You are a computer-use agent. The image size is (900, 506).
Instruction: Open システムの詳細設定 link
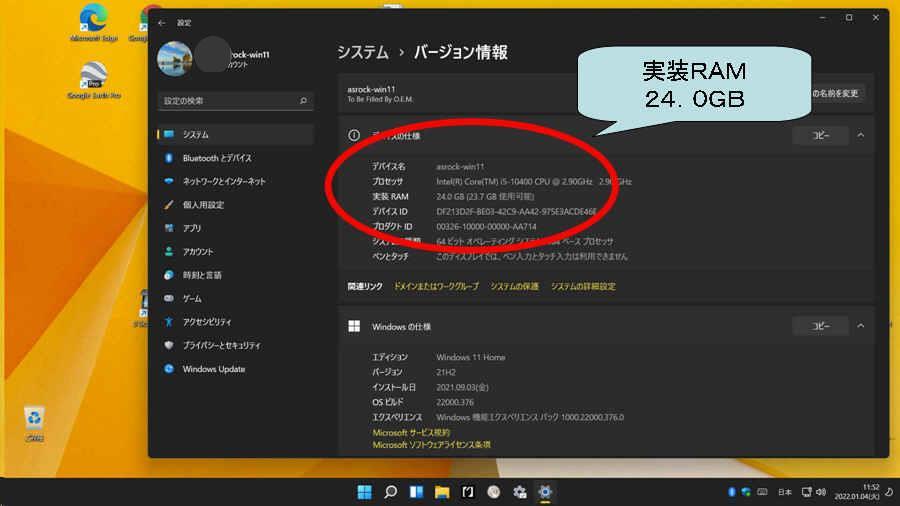click(x=583, y=286)
